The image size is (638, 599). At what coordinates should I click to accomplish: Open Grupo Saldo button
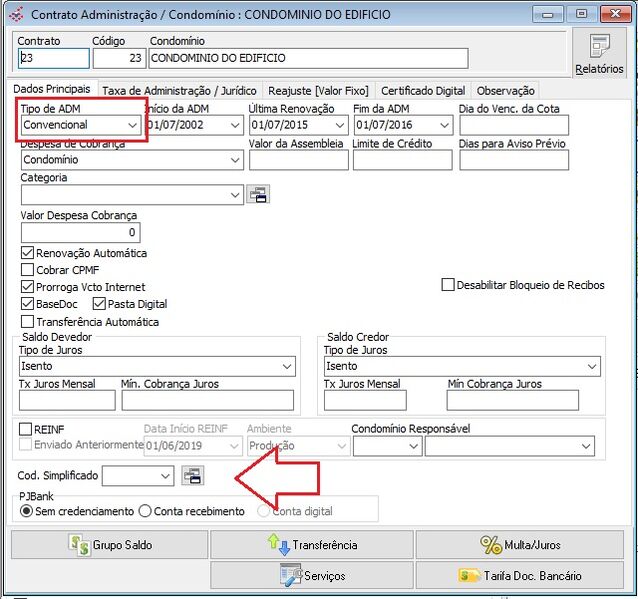(109, 545)
